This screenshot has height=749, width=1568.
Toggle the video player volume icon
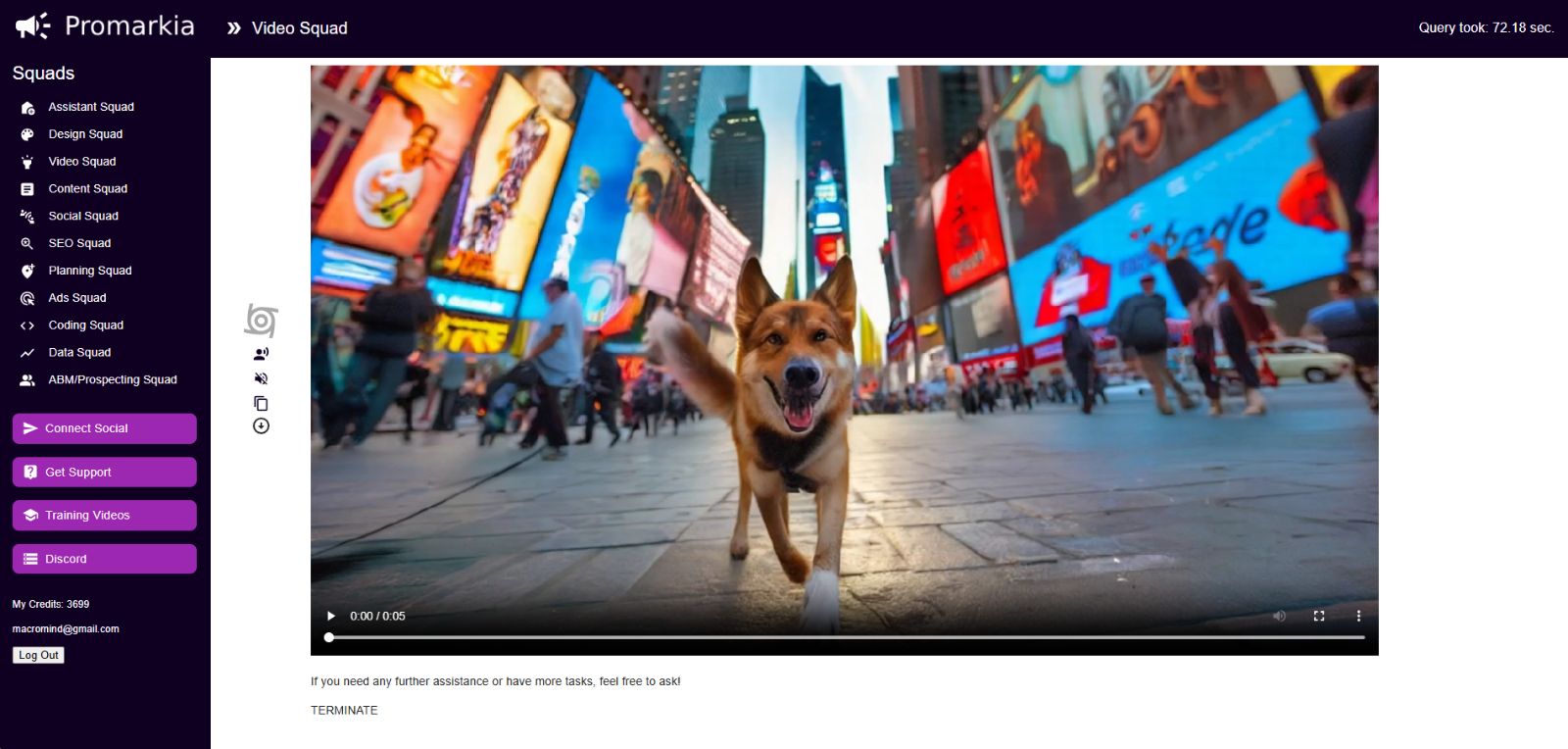[1279, 616]
